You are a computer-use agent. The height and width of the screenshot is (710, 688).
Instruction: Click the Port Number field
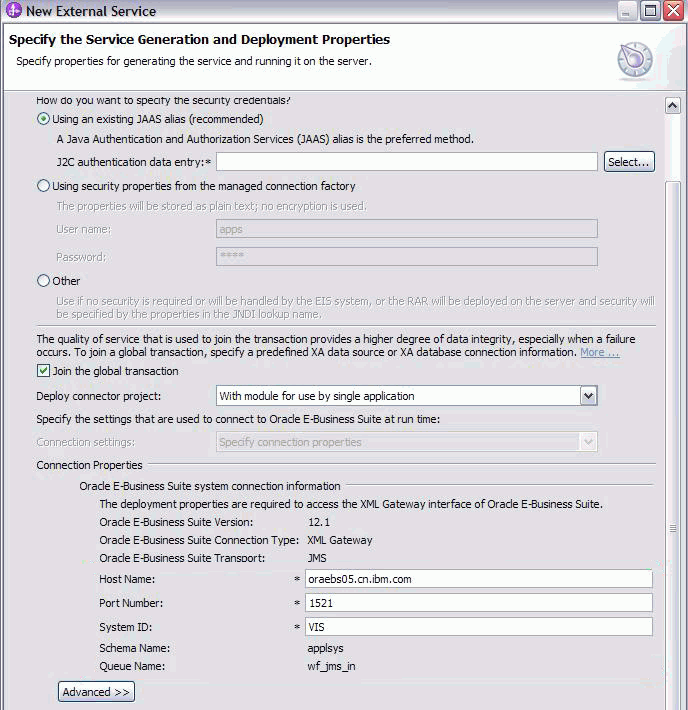(x=479, y=603)
